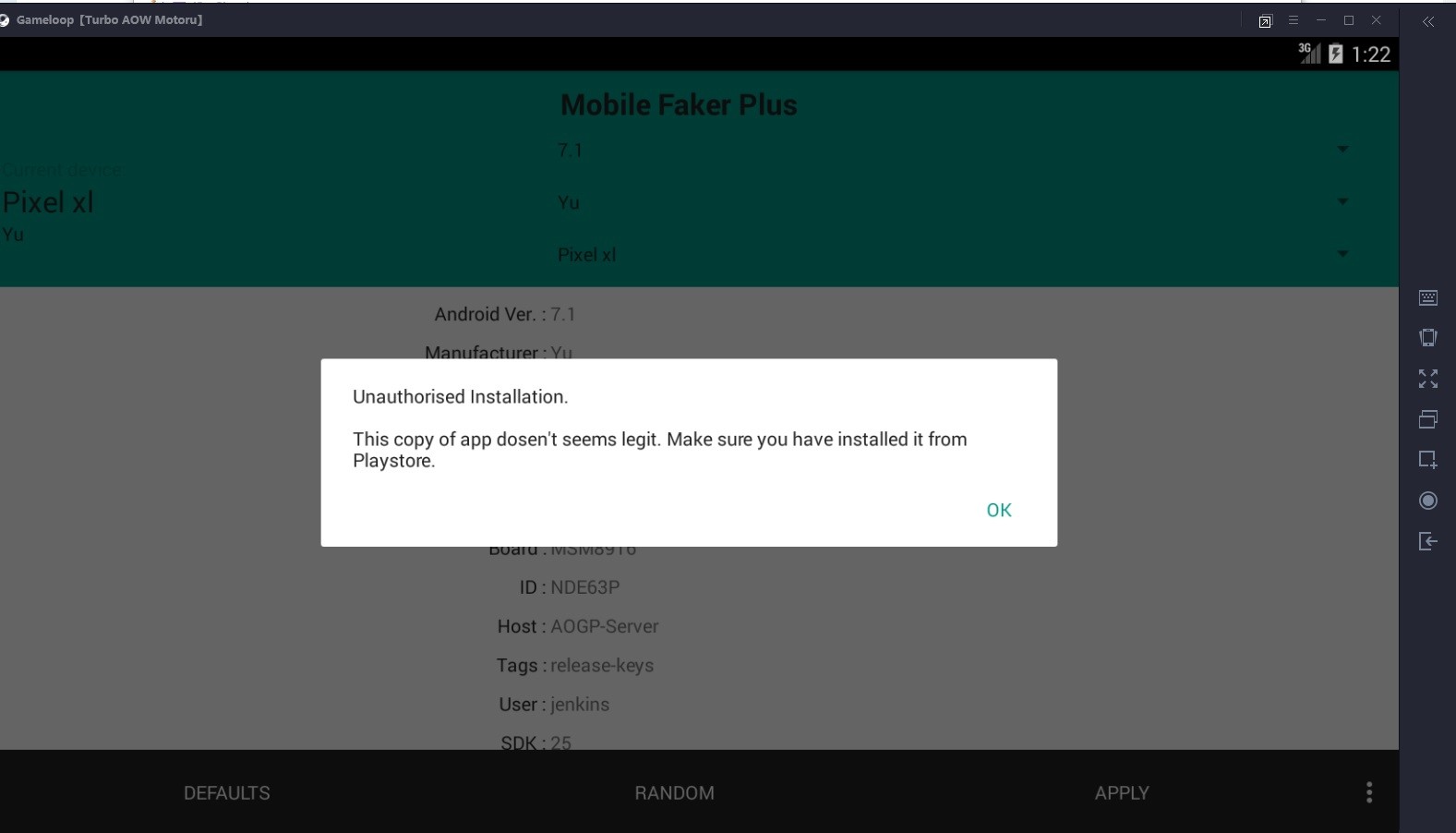Click the Gameloop multi-window icon
This screenshot has height=833, width=1456.
[x=1428, y=419]
